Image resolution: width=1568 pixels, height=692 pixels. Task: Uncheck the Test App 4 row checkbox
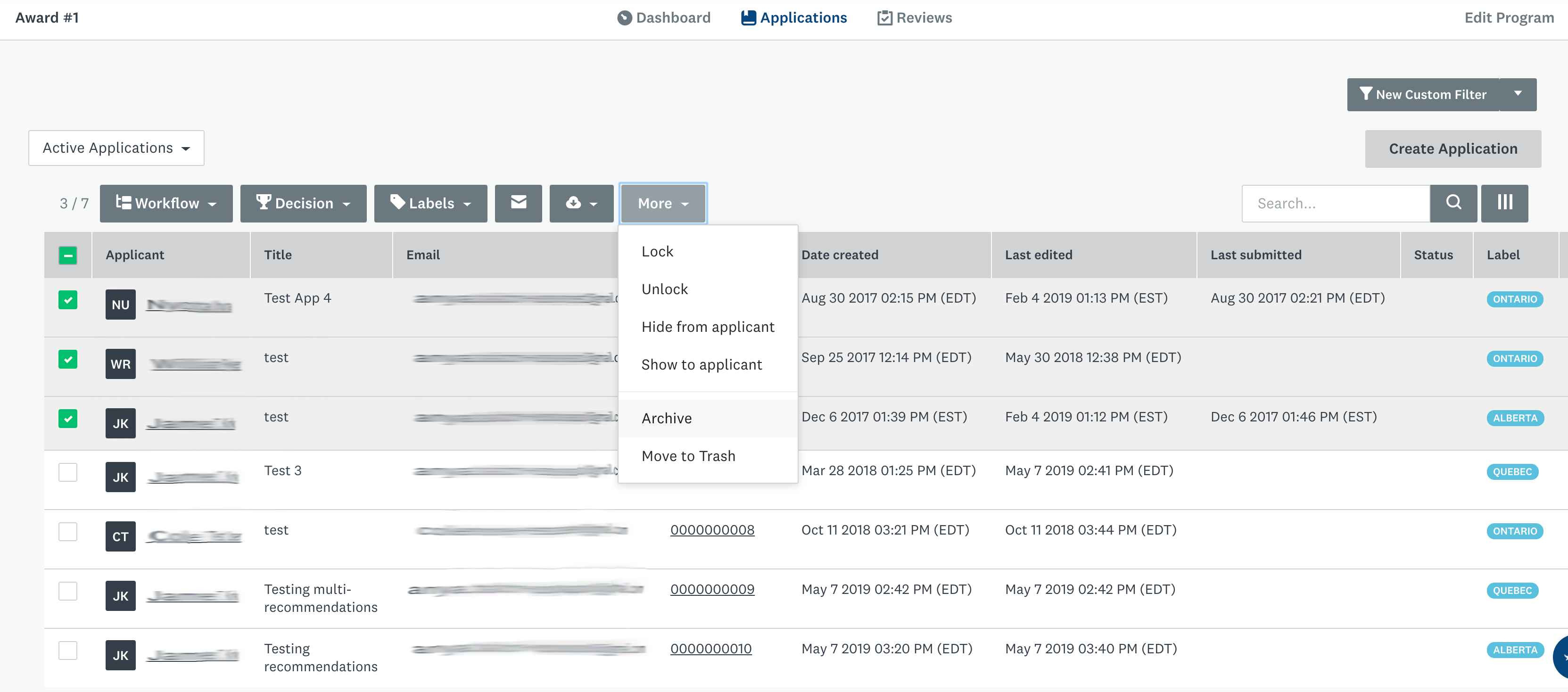coord(68,299)
